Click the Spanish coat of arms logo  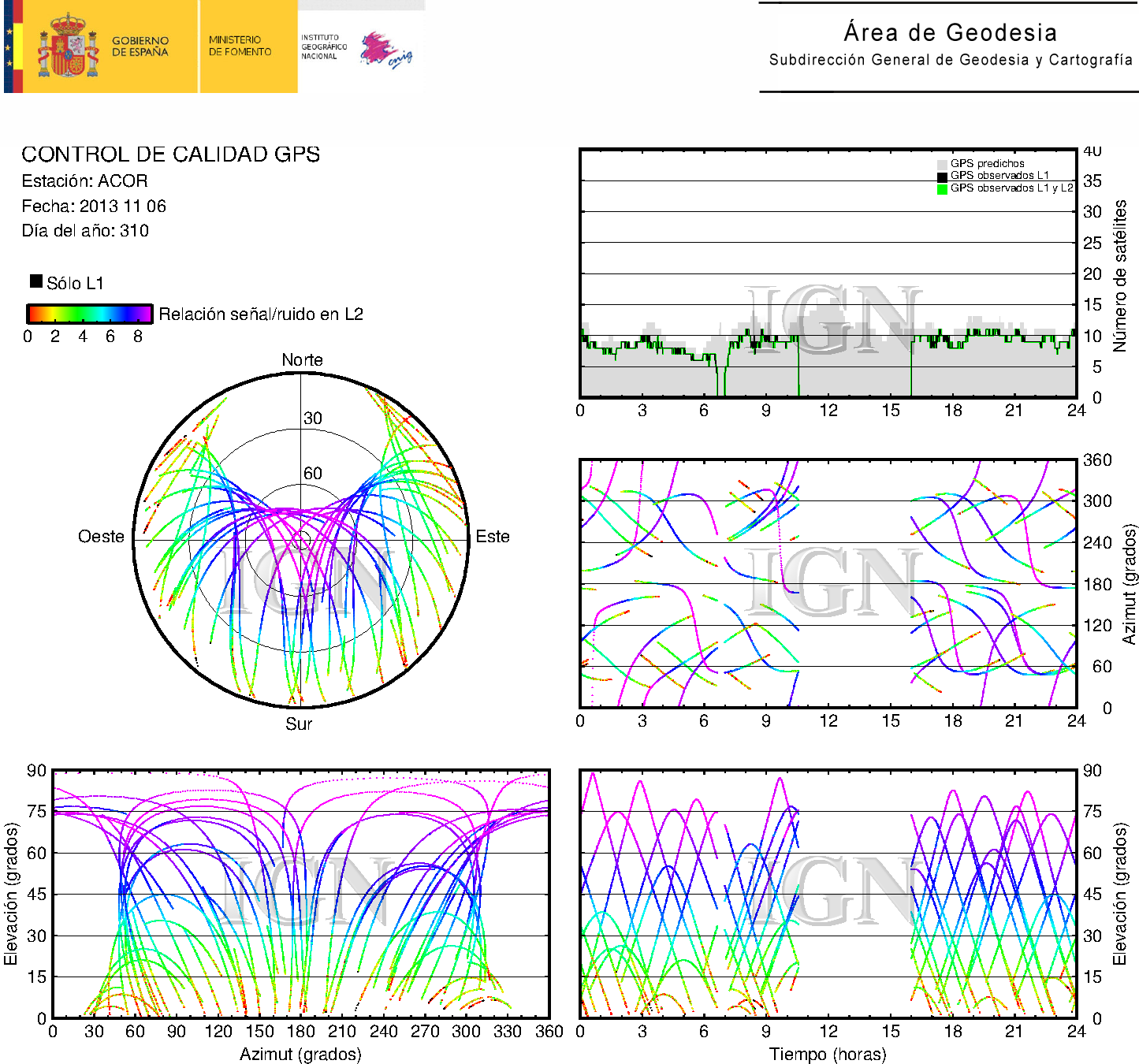click(69, 46)
